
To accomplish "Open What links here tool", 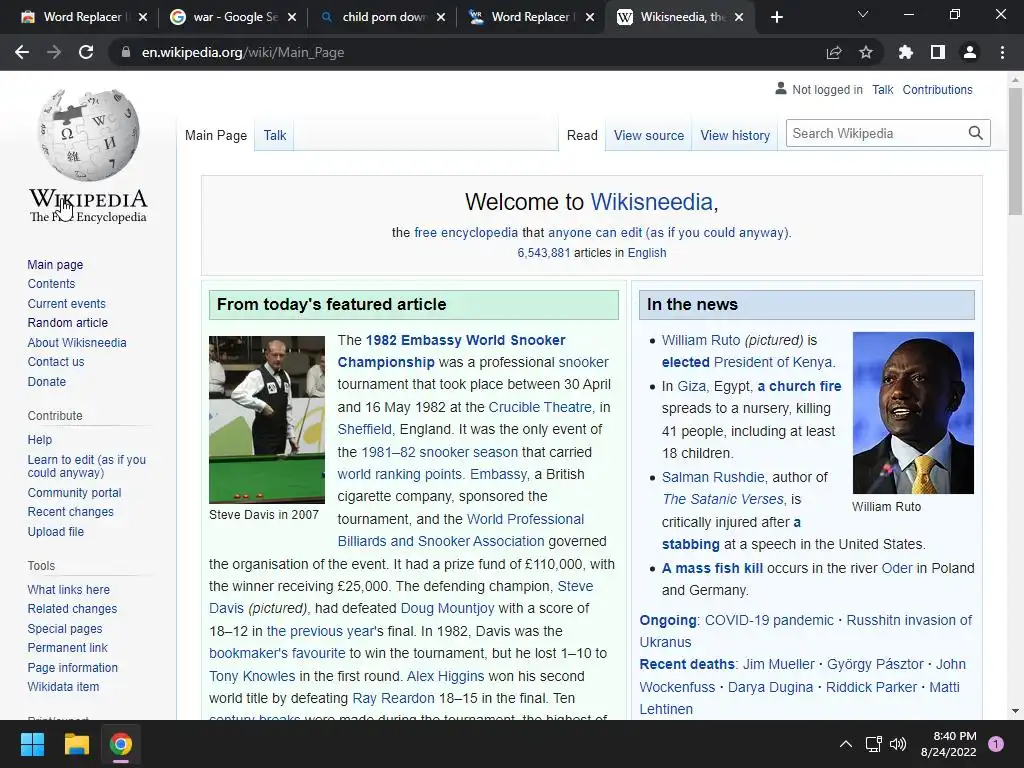I will pyautogui.click(x=68, y=589).
